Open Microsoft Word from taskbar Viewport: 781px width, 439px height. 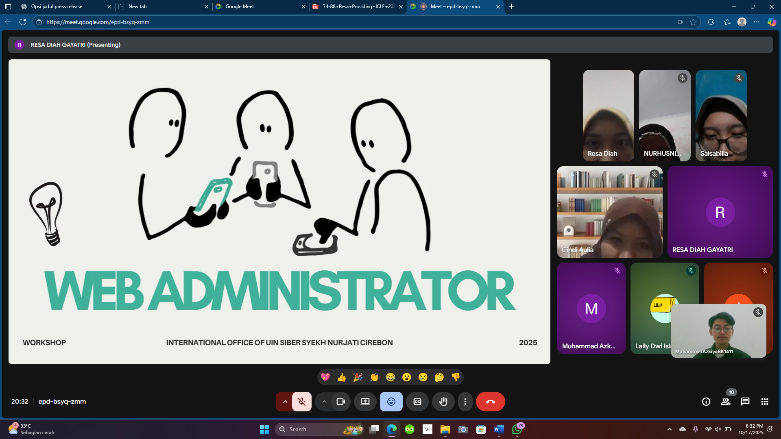tap(499, 429)
